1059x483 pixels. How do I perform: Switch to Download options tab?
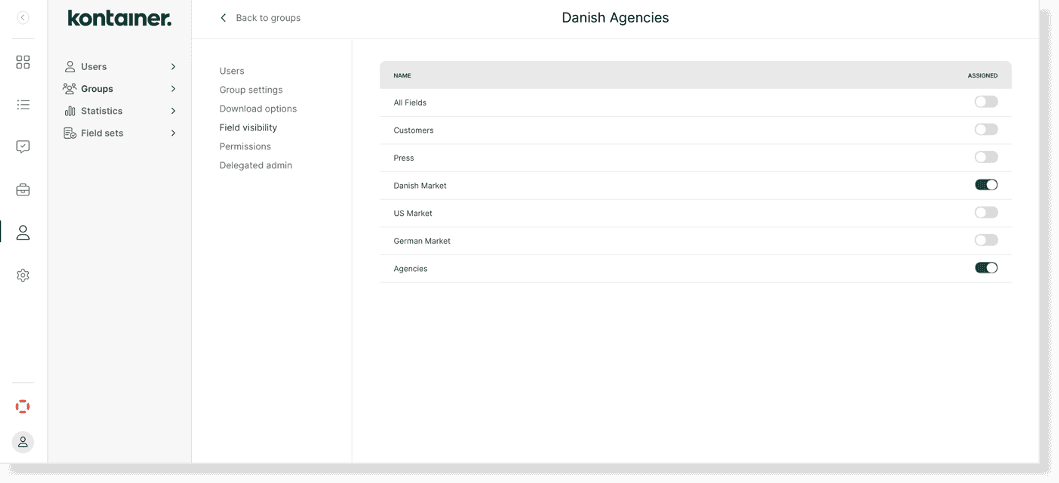click(258, 109)
